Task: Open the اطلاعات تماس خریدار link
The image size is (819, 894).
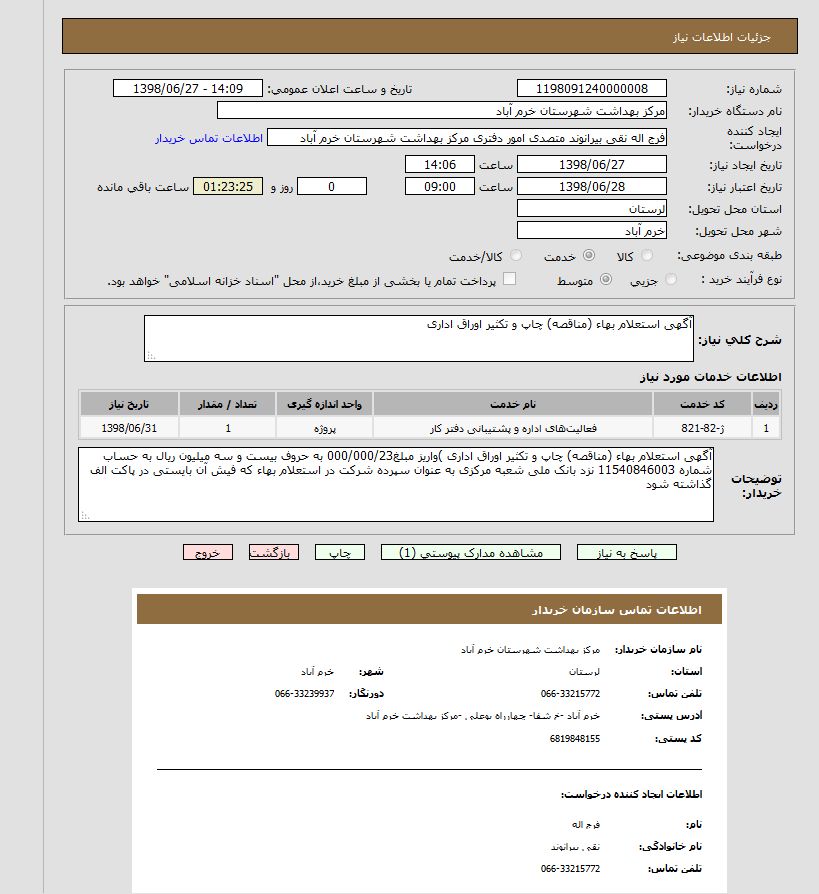Action: [209, 138]
